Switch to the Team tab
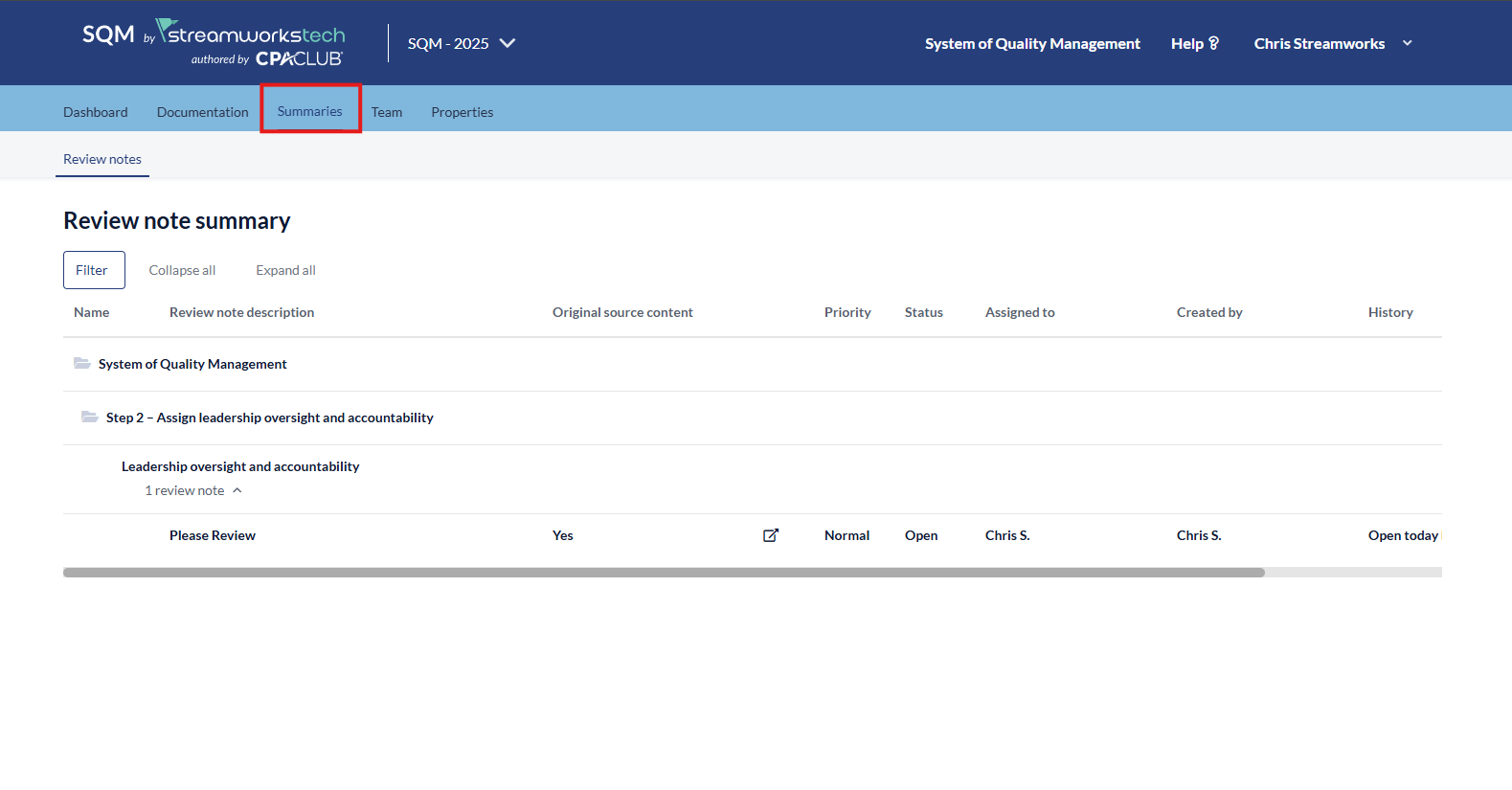The width and height of the screenshot is (1512, 790). pos(387,112)
